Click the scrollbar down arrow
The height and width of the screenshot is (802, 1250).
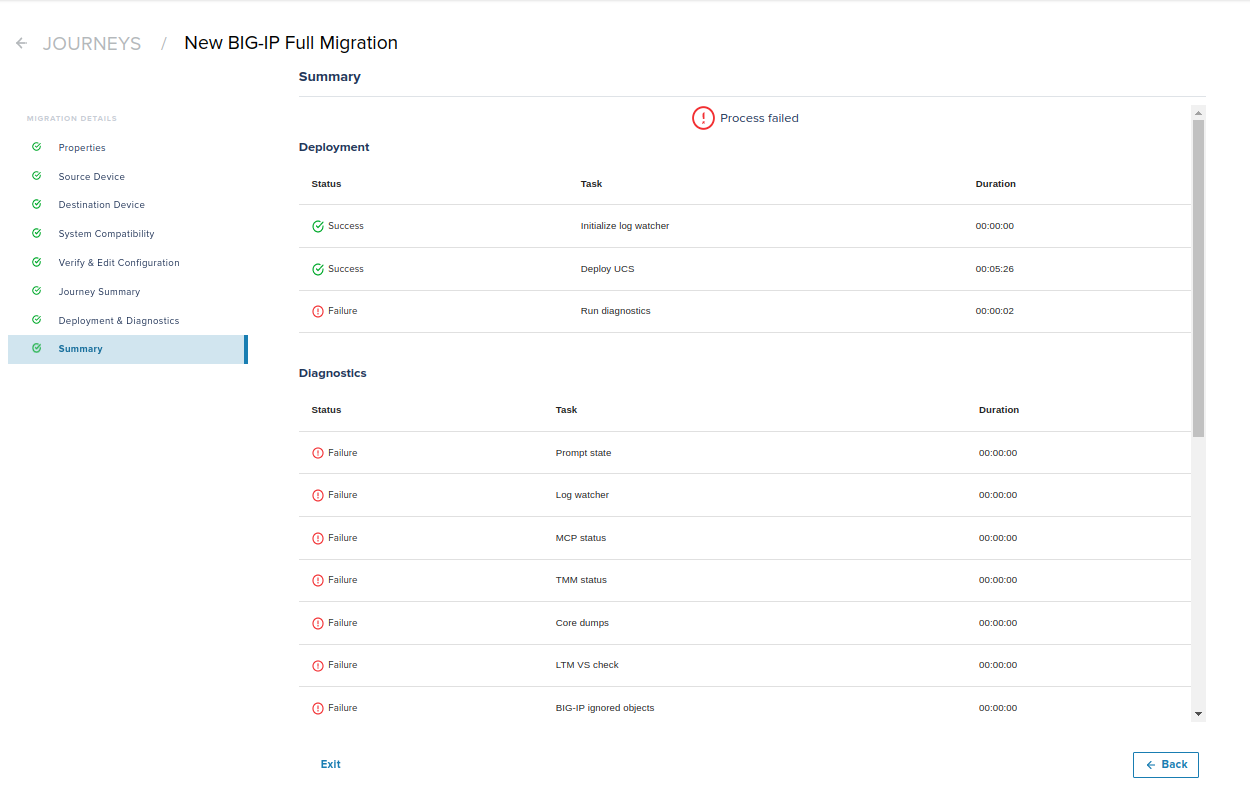pos(1198,714)
